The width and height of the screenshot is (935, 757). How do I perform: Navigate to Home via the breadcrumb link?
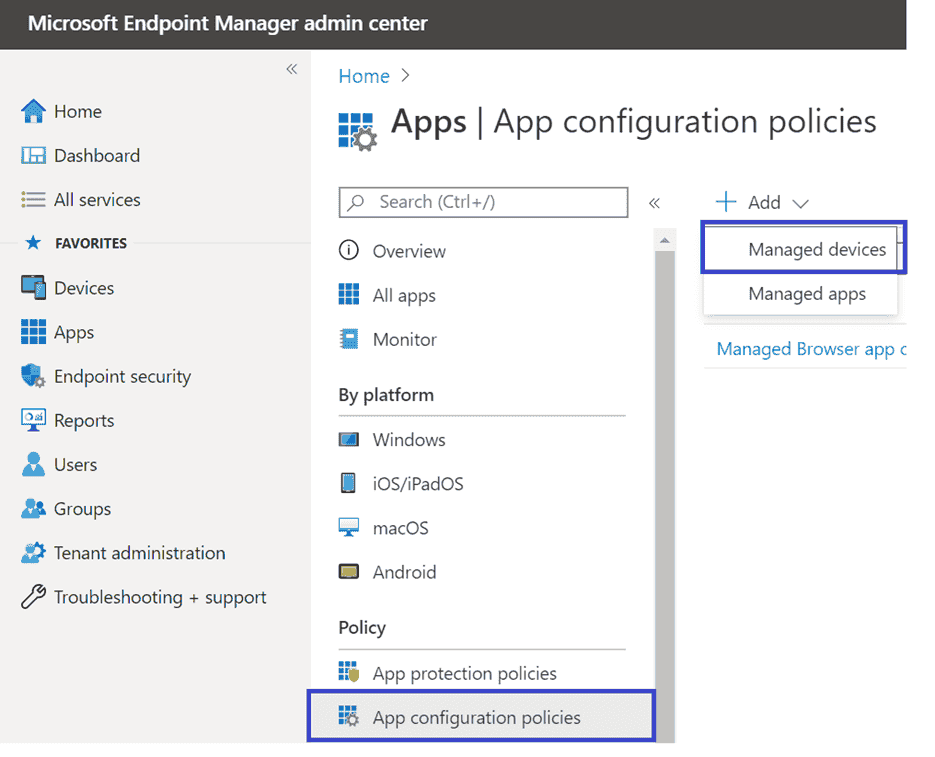(x=363, y=76)
